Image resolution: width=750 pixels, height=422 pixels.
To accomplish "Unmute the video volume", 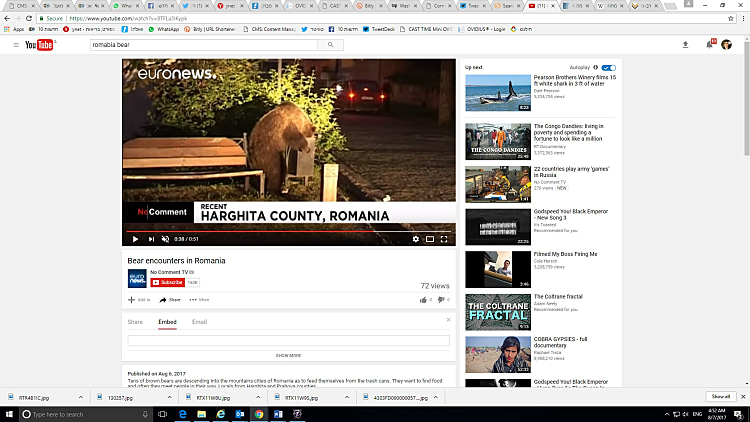I will (165, 239).
